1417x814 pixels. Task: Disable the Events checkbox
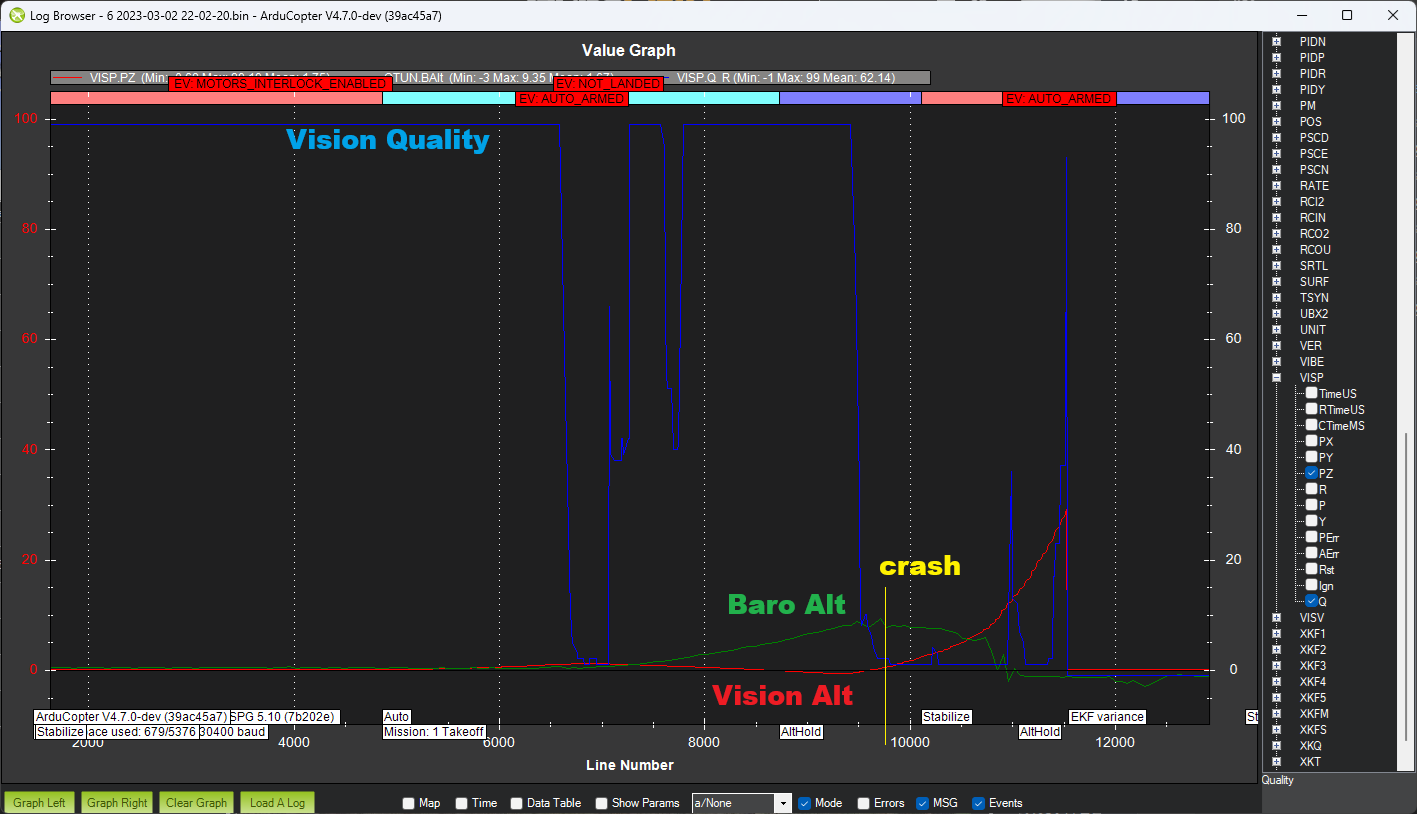pos(978,803)
